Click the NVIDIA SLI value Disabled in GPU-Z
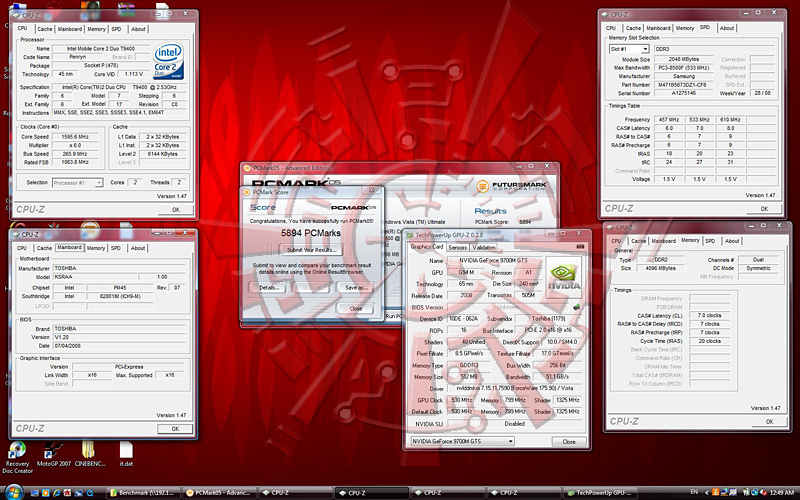This screenshot has width=800, height=500. tap(515, 424)
